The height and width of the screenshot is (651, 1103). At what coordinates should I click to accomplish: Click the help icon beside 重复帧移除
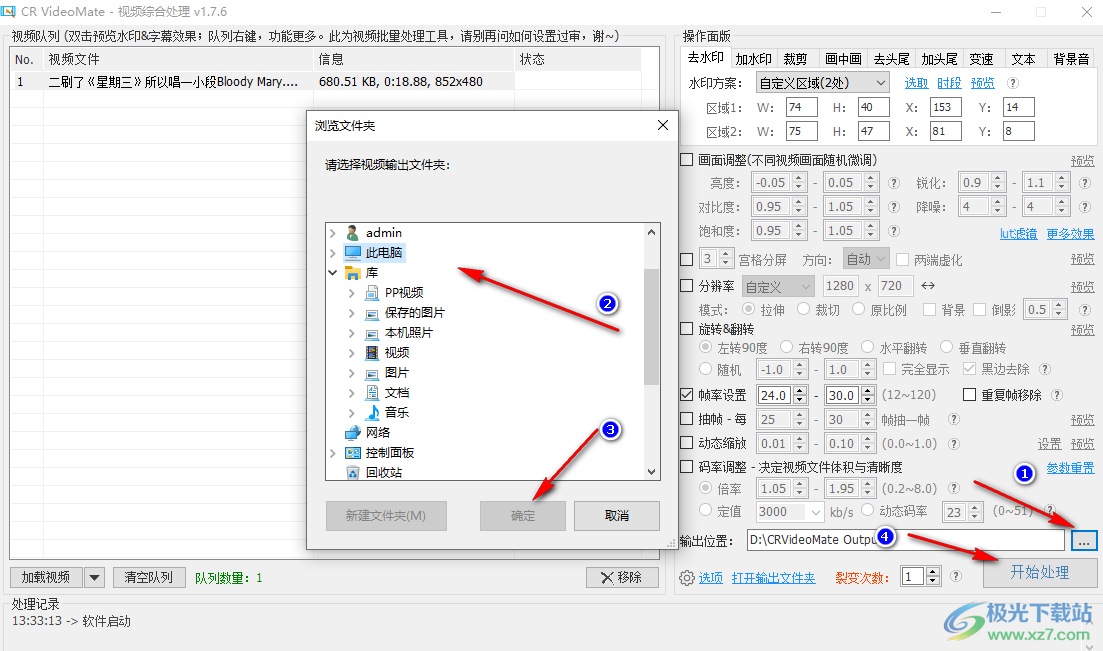[x=1057, y=395]
